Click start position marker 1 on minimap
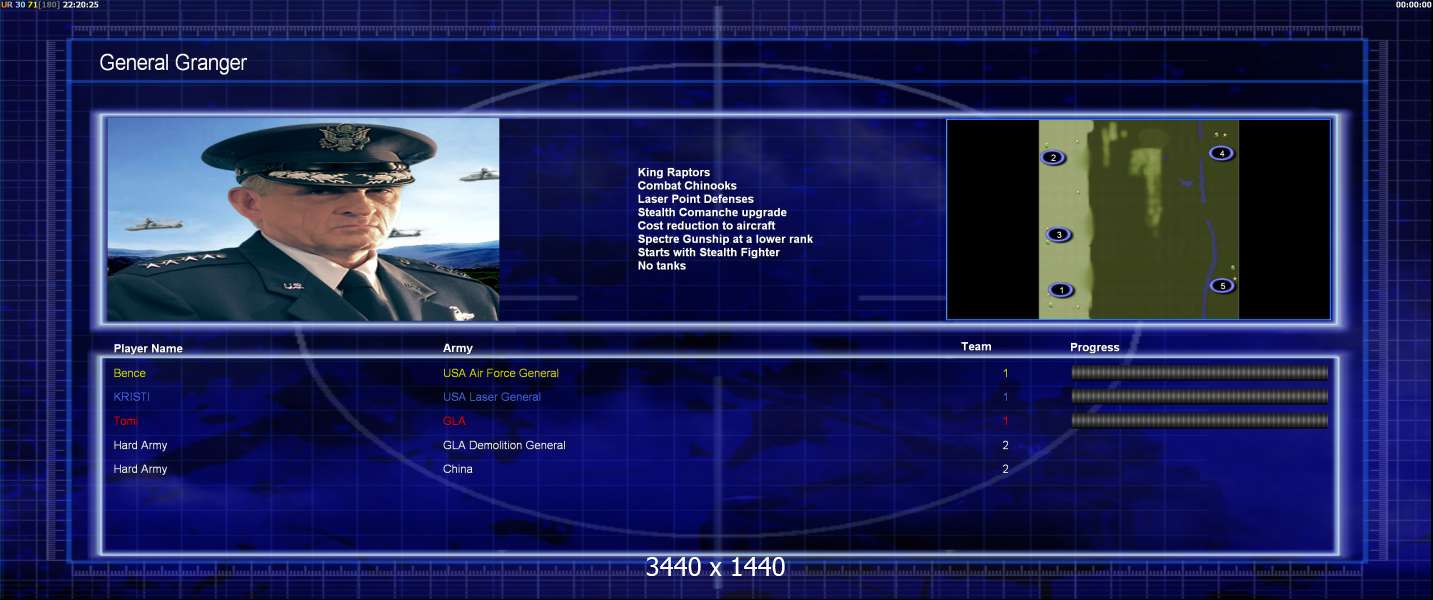The image size is (1433, 600). 1061,290
